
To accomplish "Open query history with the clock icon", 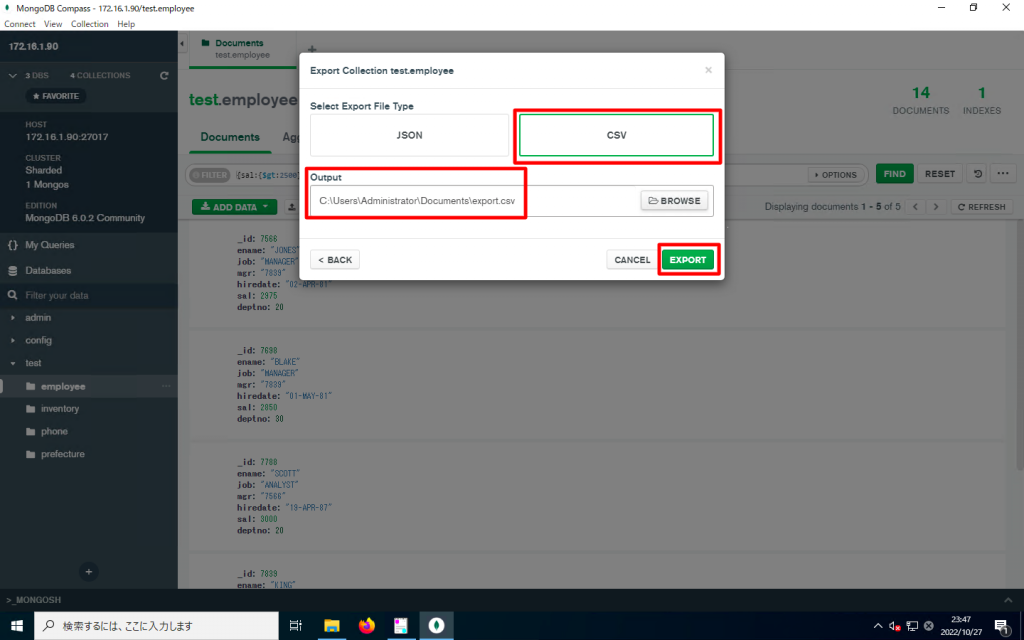I will [x=976, y=173].
